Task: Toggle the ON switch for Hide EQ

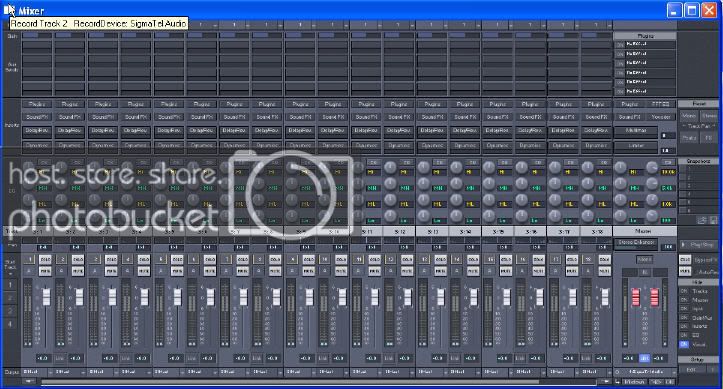Action: (x=684, y=335)
